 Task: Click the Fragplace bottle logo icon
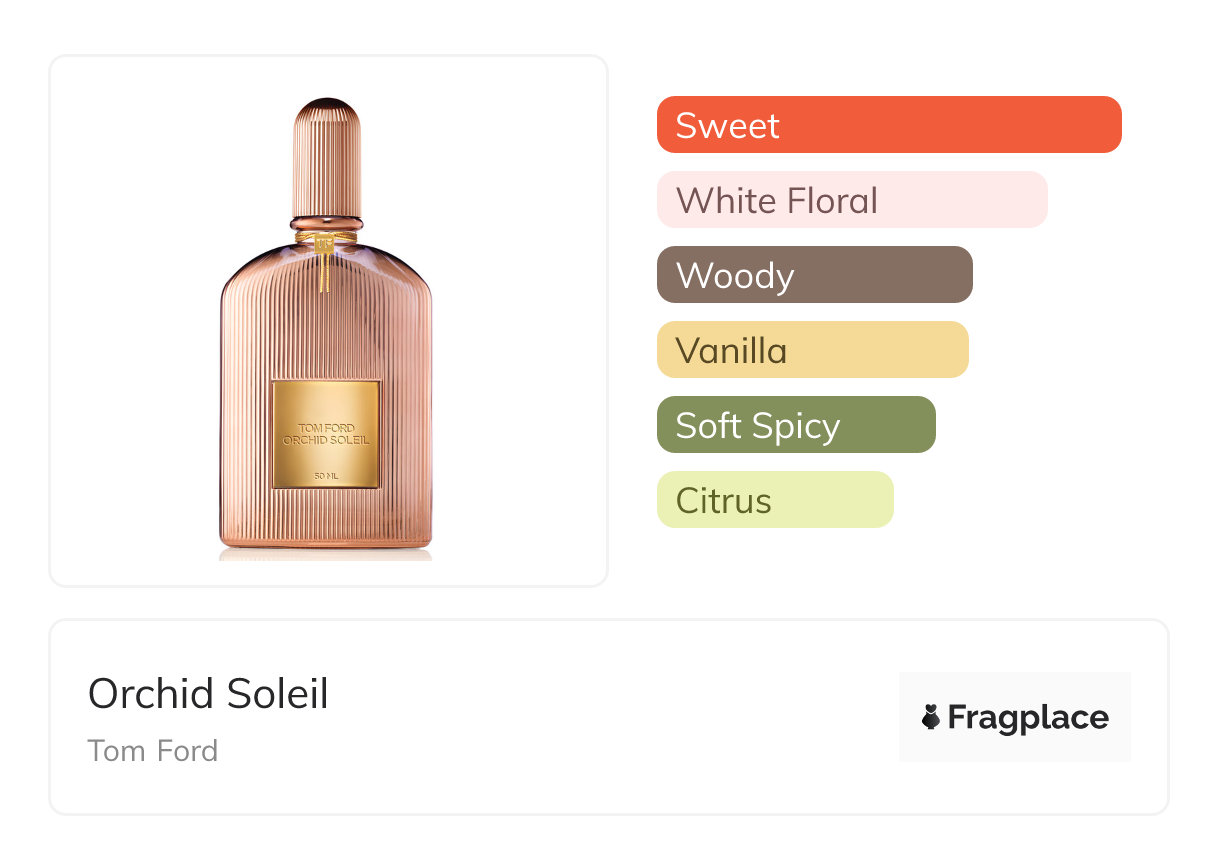(931, 717)
